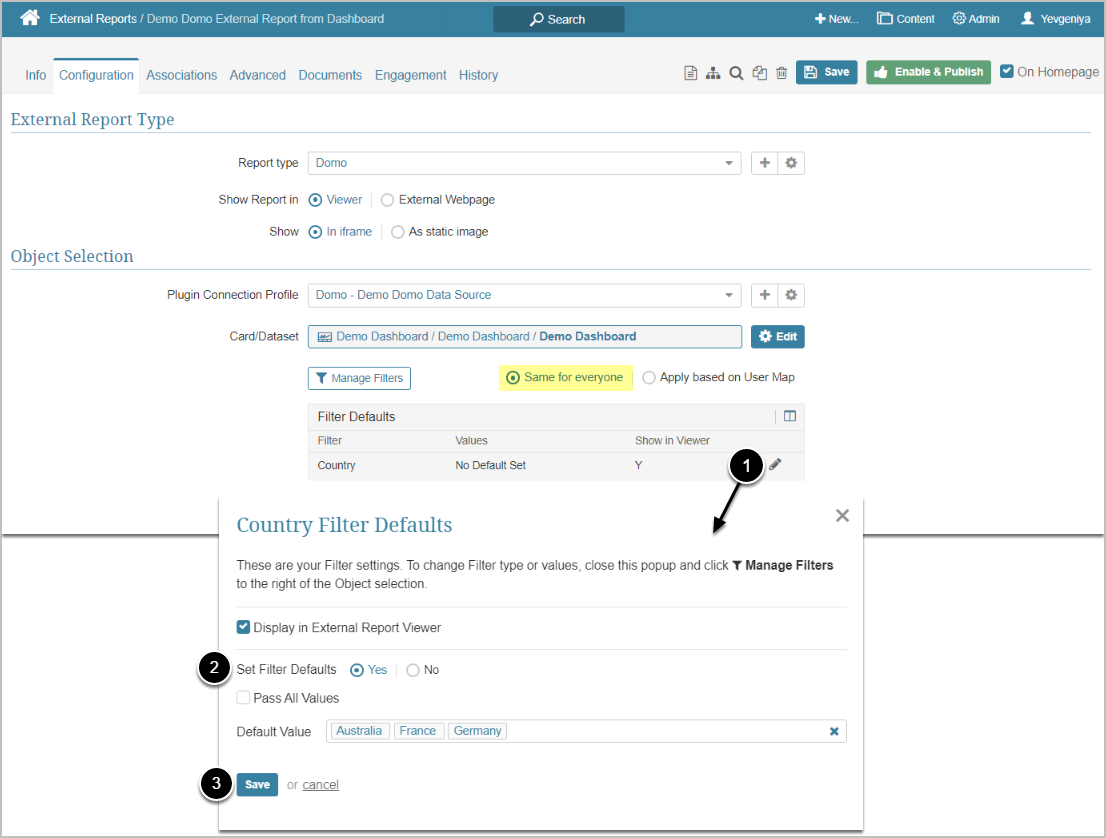The width and height of the screenshot is (1106, 838).
Task: Edit the Country filter with pencil icon
Action: coord(775,465)
